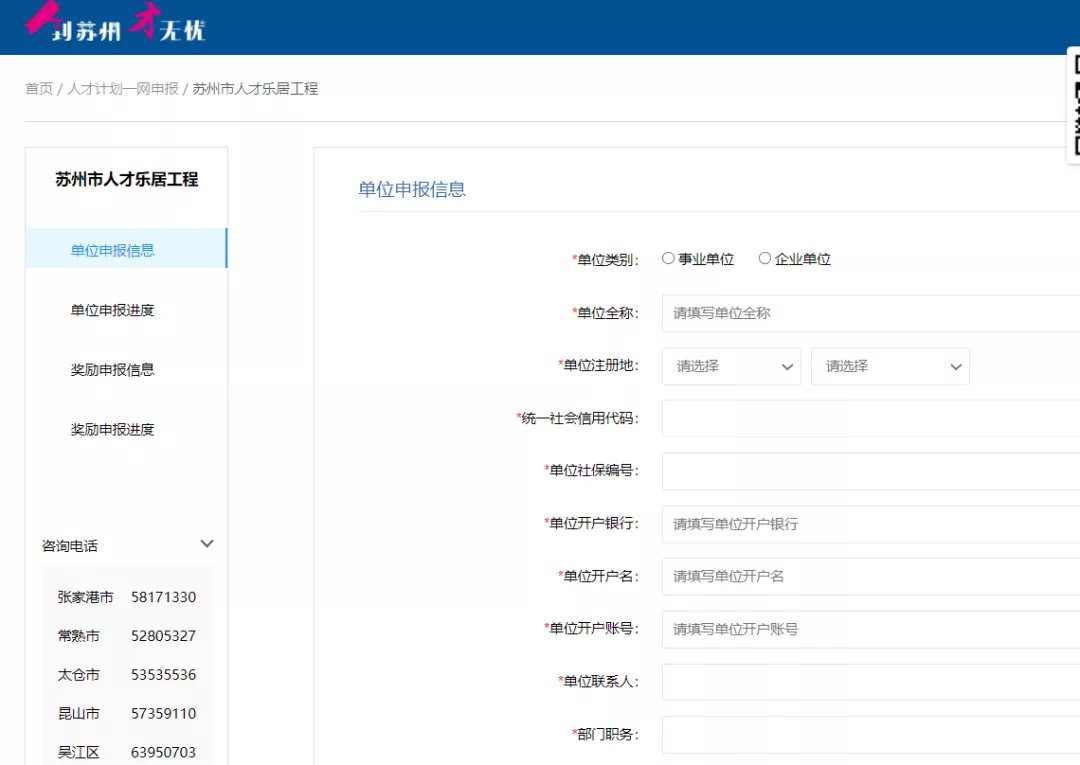Switch to 单位申报进度 in sidebar
The width and height of the screenshot is (1080, 765).
(x=113, y=310)
